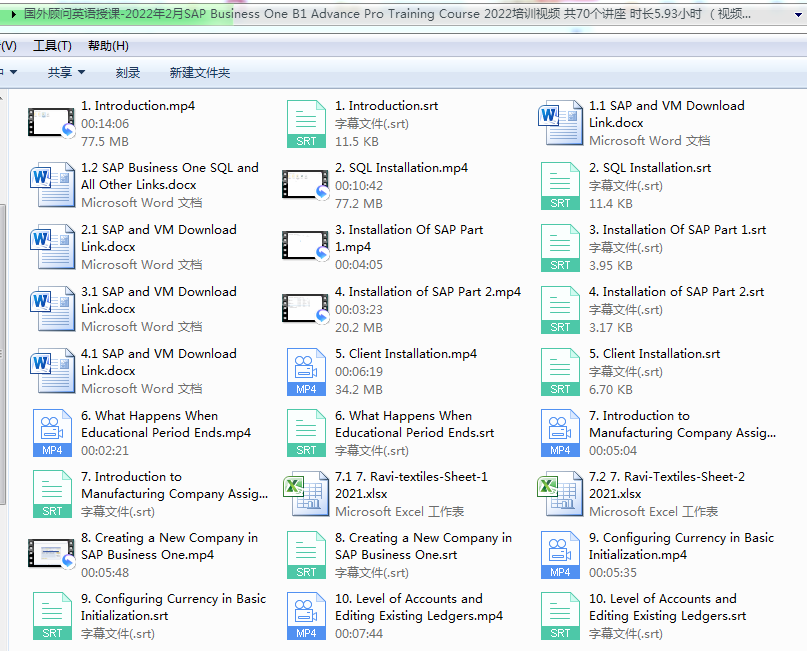
Task: Select the 6. What Happens When Educational Period Ends.srt icon
Action: pos(306,433)
